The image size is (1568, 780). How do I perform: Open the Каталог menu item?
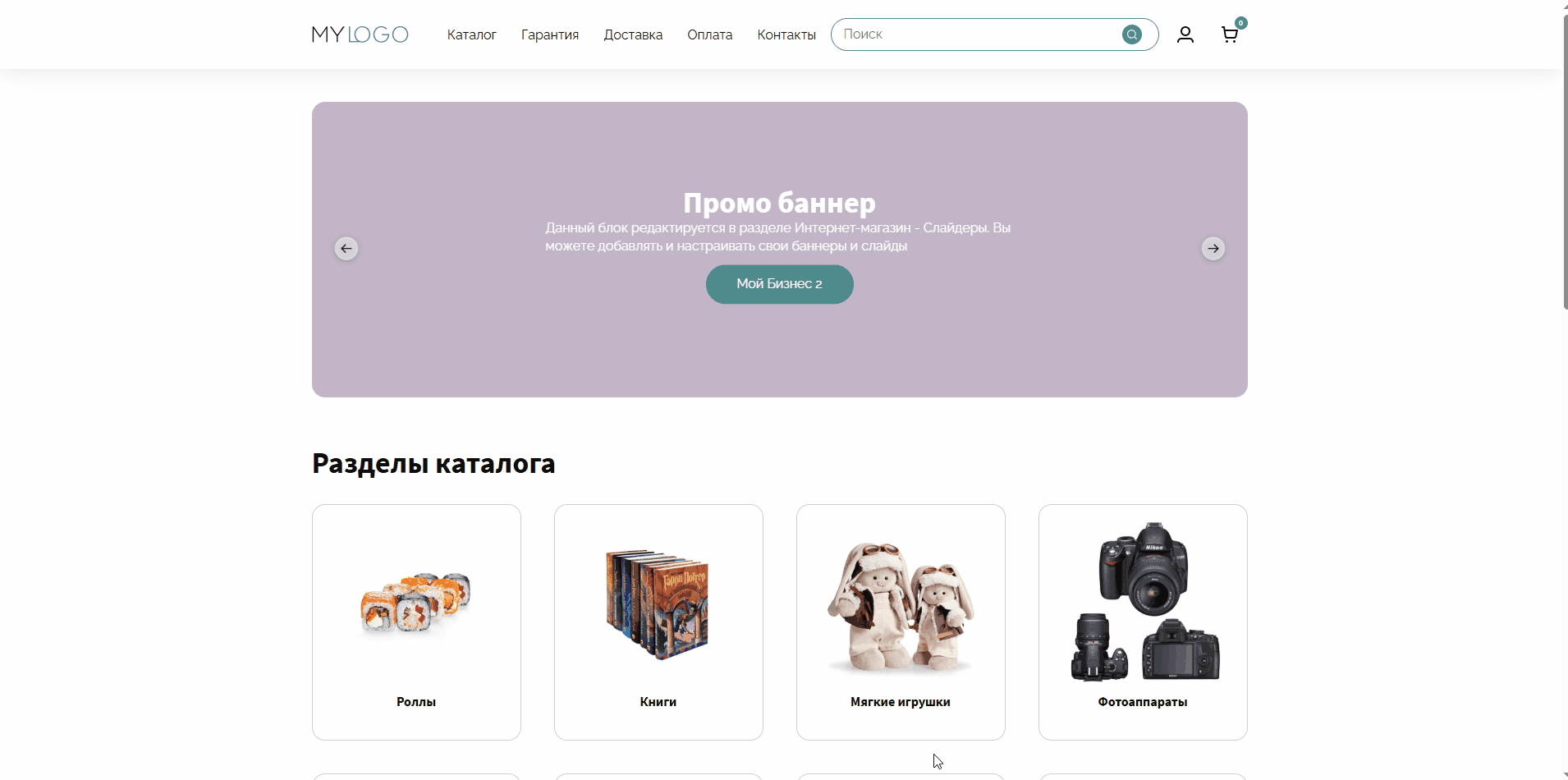[471, 34]
